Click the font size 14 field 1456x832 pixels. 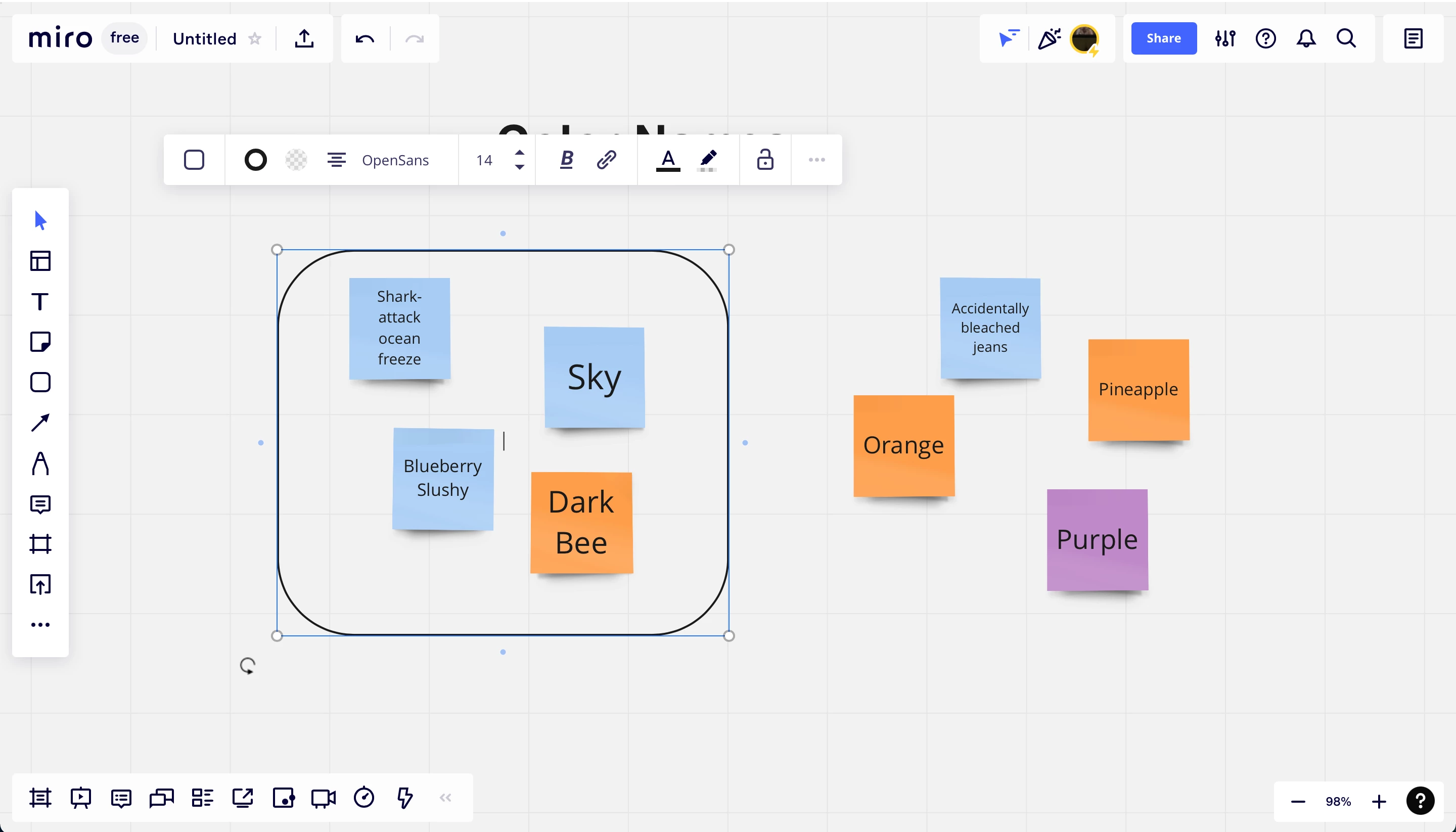click(x=484, y=160)
